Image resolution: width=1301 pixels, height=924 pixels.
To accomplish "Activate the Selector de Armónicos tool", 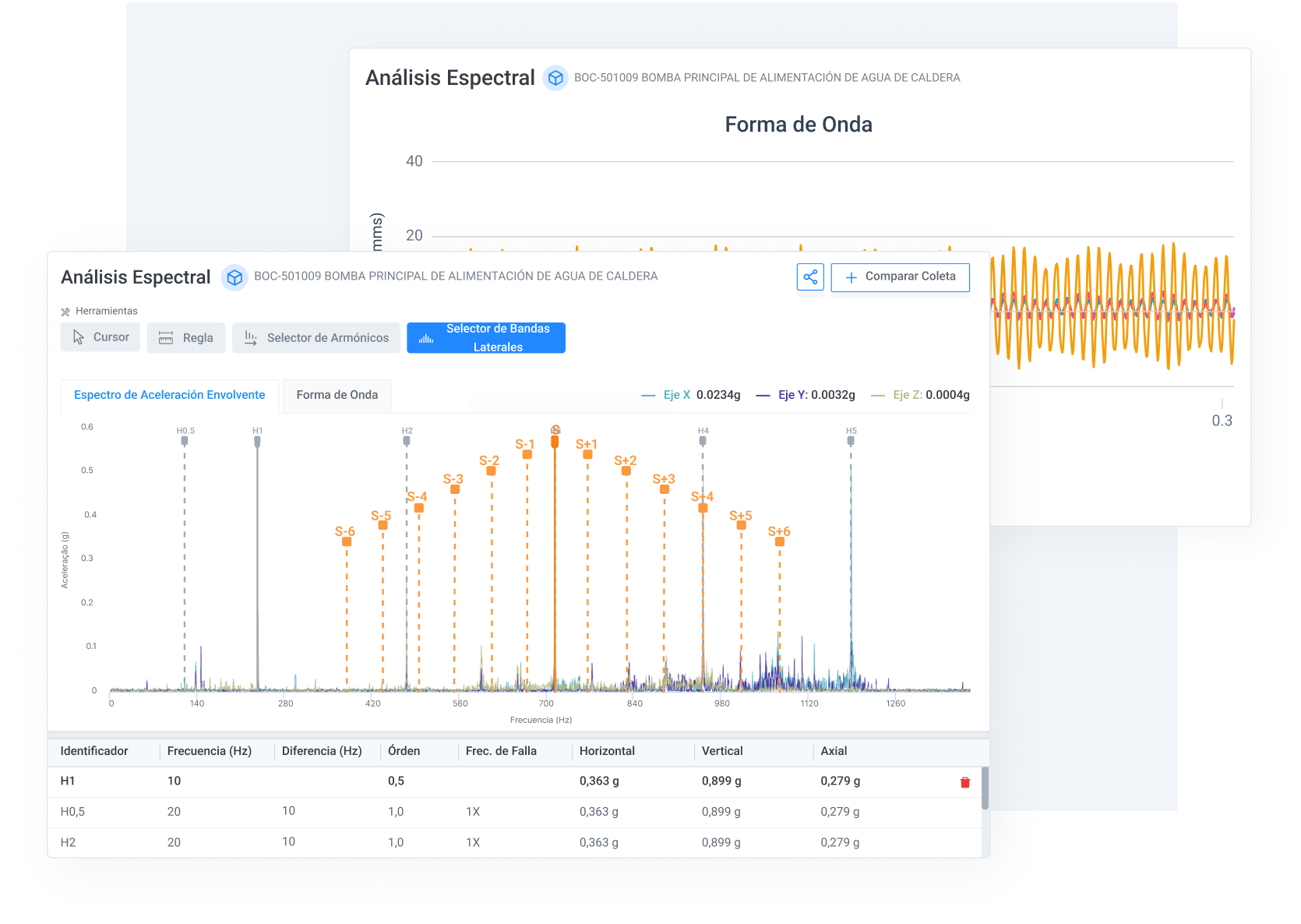I will 316,338.
